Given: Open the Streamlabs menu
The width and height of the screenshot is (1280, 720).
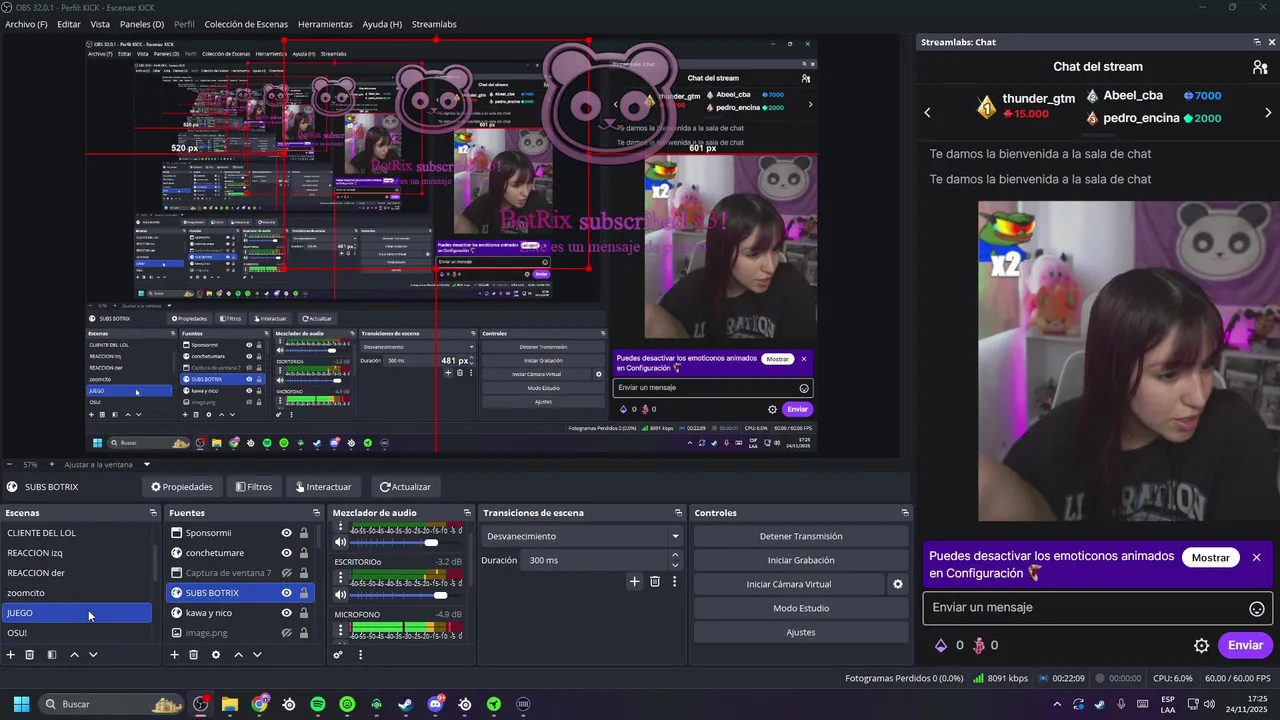Looking at the screenshot, I should [434, 24].
